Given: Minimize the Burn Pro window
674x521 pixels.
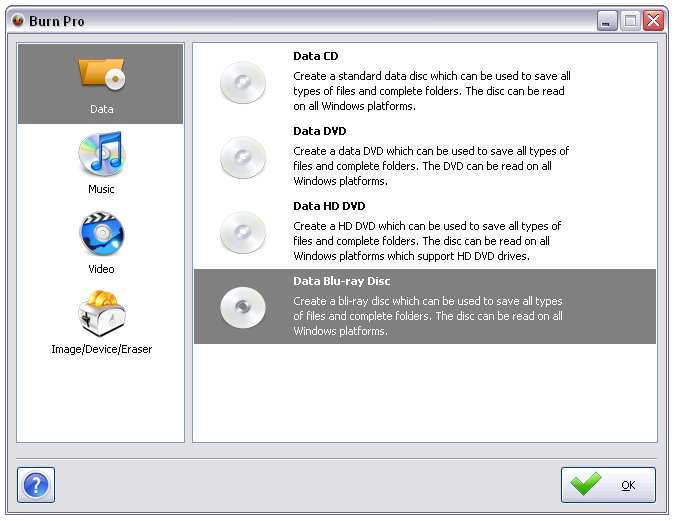Looking at the screenshot, I should 607,21.
